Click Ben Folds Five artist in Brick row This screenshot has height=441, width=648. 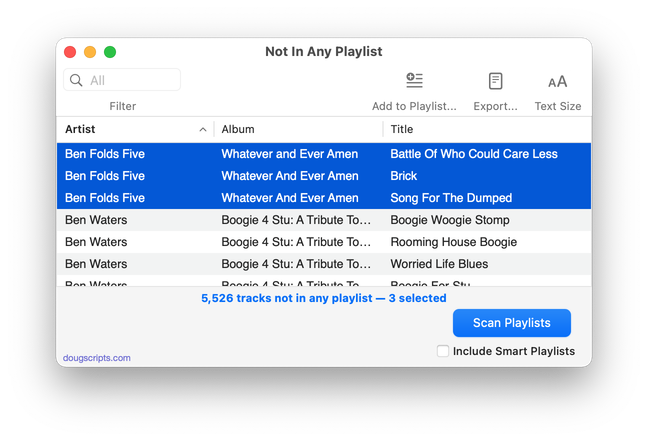[105, 176]
